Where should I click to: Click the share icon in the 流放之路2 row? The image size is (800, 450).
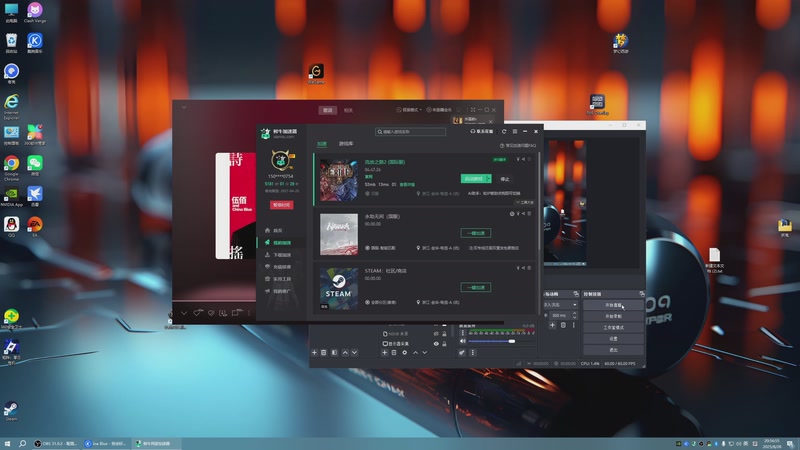523,159
